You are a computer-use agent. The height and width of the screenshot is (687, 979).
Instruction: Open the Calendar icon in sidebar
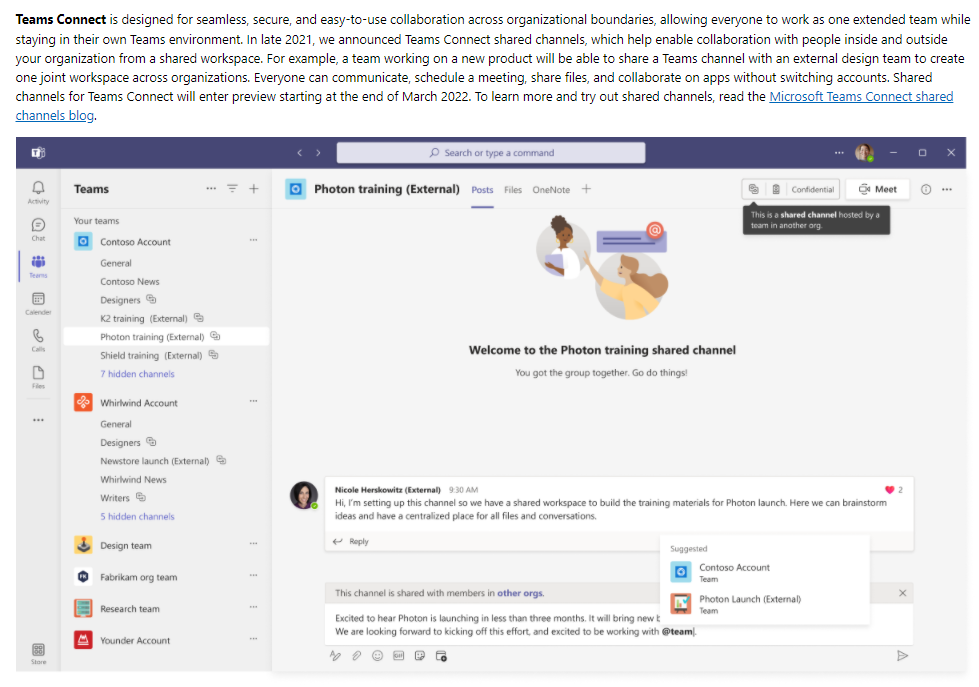38,302
